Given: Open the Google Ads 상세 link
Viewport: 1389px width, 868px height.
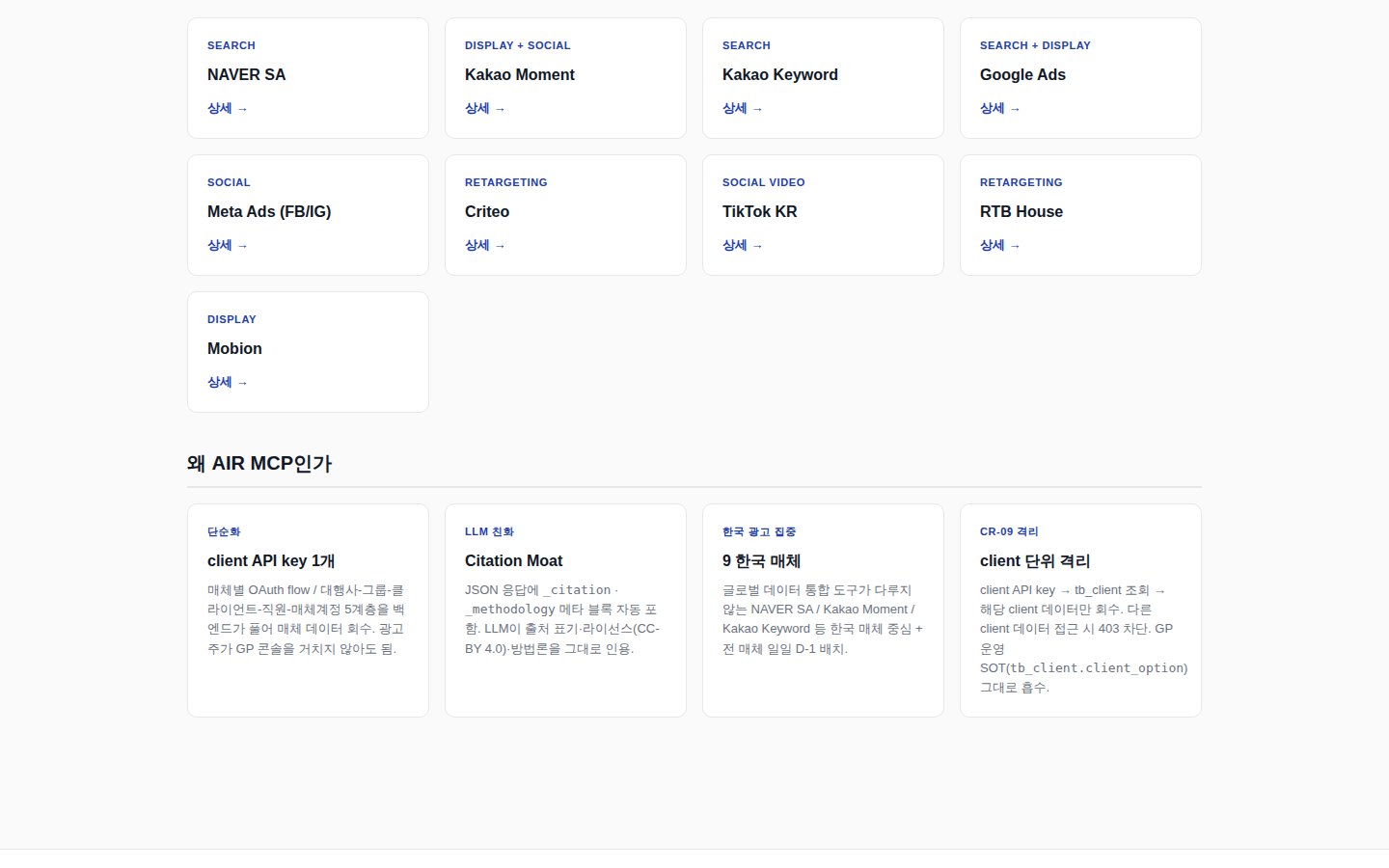Looking at the screenshot, I should point(1000,108).
